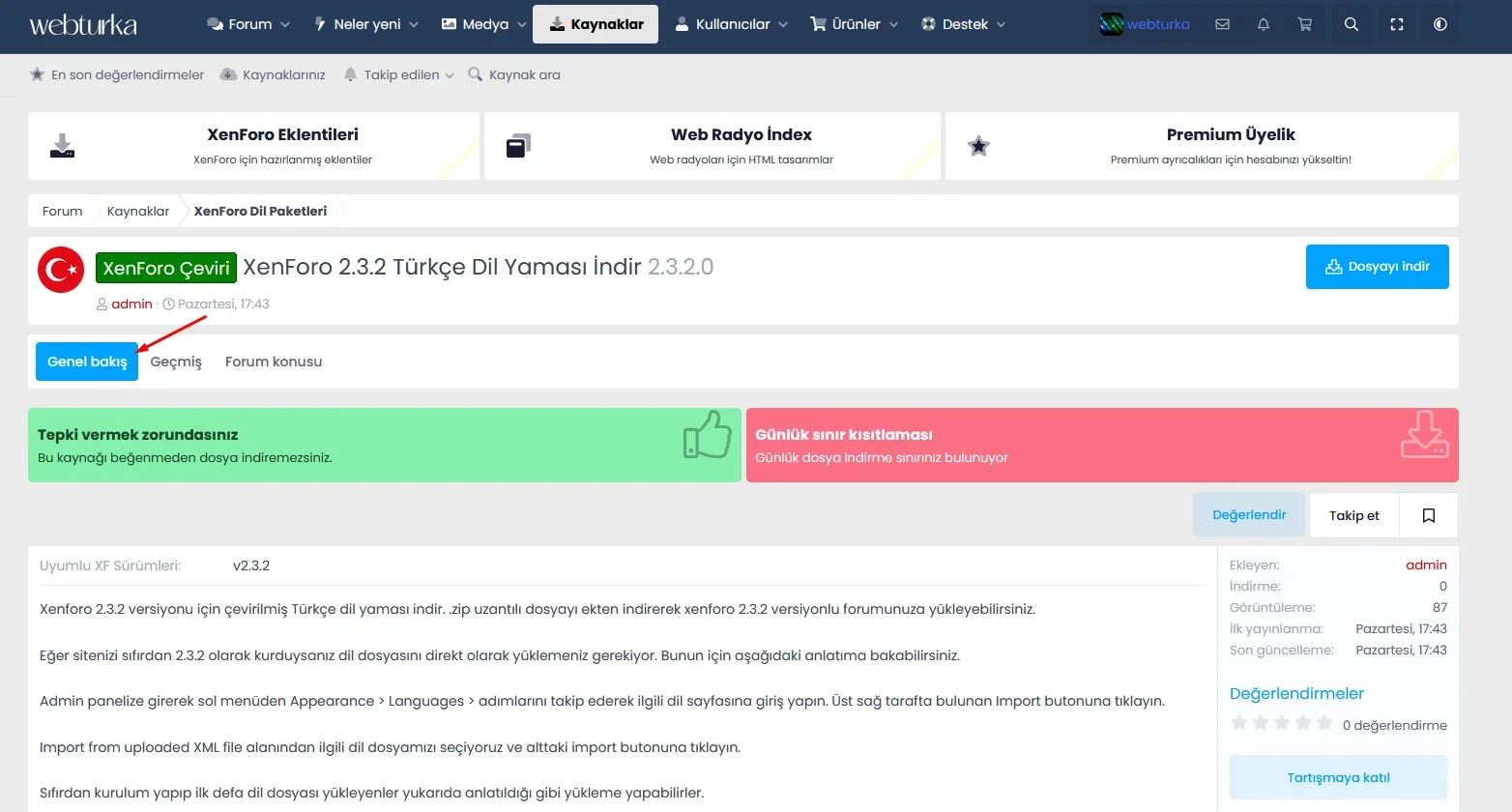Click the Günlük sınır kısıtlaması banner

(x=1102, y=445)
